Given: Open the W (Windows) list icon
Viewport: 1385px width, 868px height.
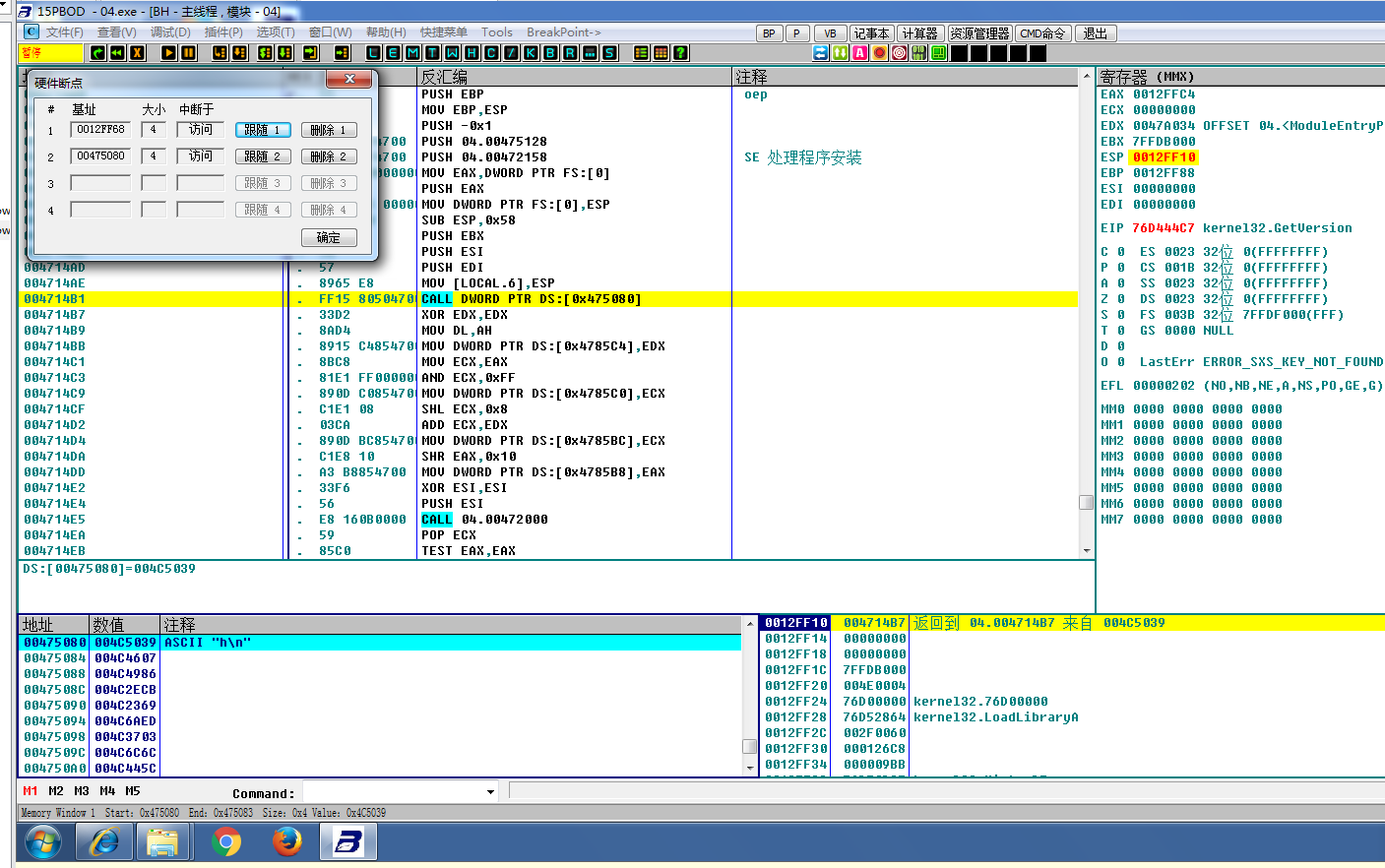Looking at the screenshot, I should coord(453,53).
